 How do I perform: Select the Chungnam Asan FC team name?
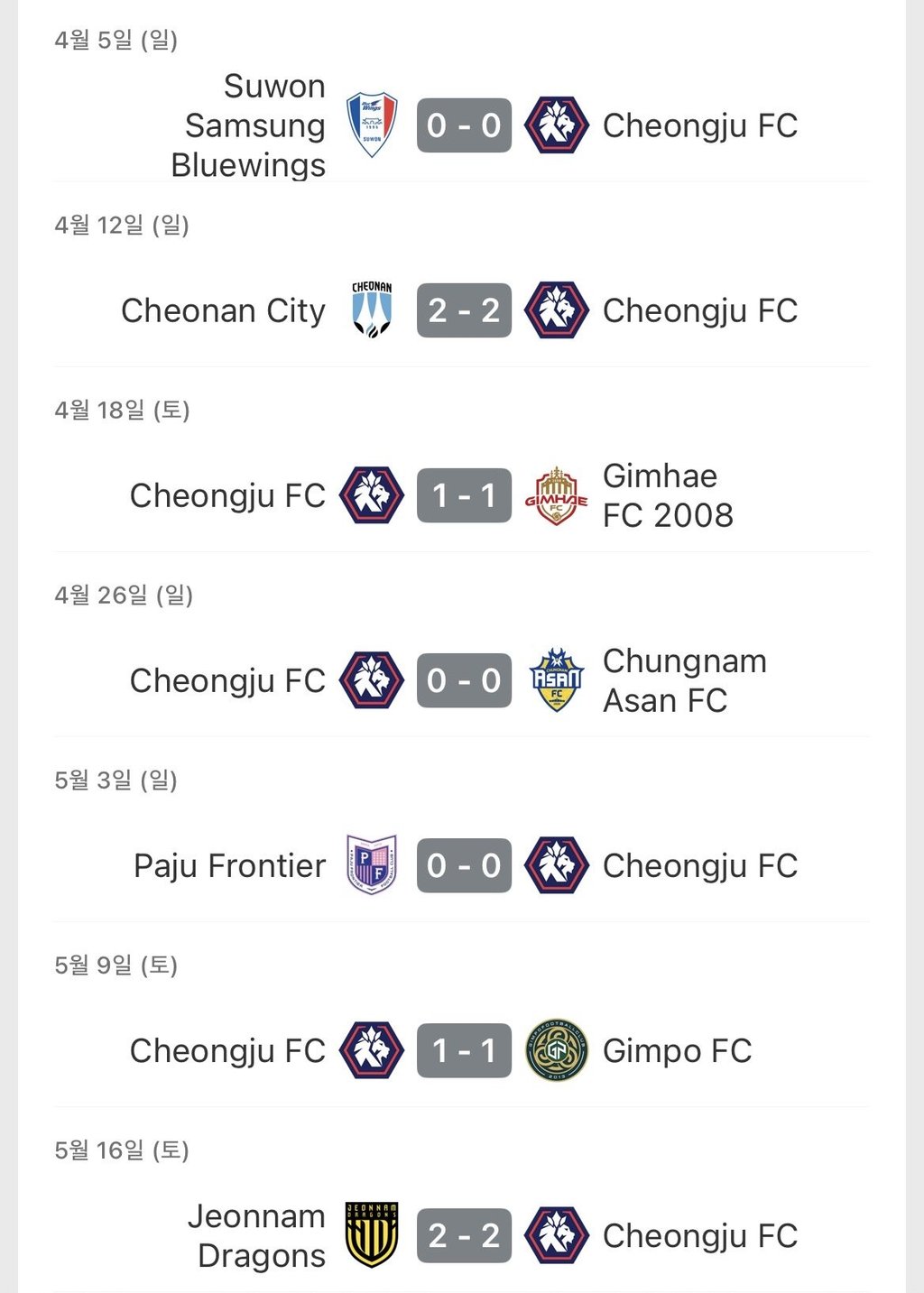[x=685, y=680]
